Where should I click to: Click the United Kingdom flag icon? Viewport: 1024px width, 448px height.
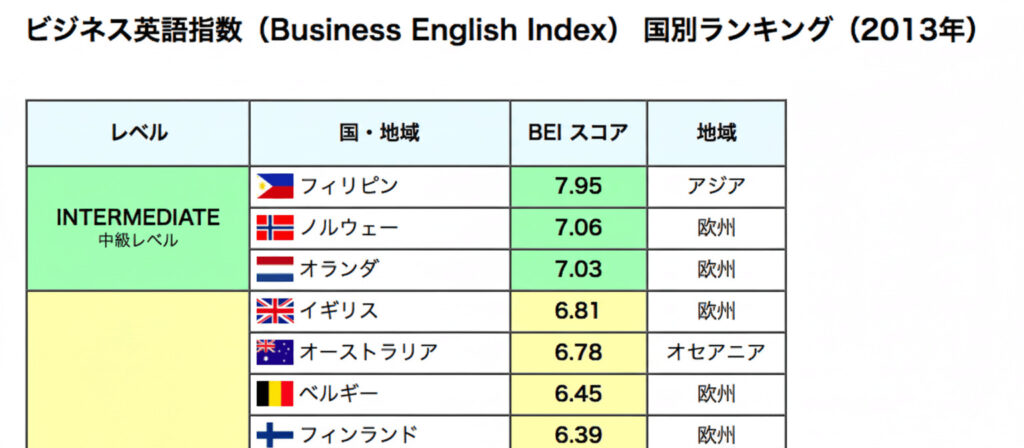pyautogui.click(x=275, y=311)
